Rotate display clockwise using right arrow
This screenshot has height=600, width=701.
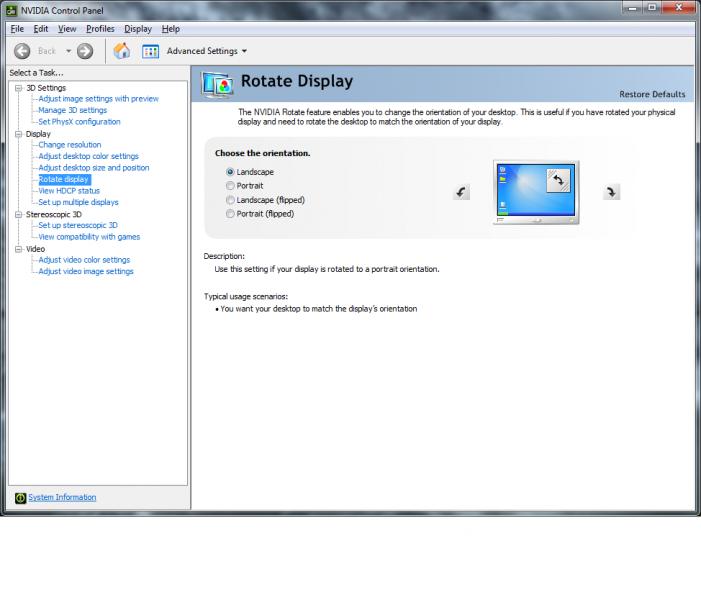pos(612,193)
